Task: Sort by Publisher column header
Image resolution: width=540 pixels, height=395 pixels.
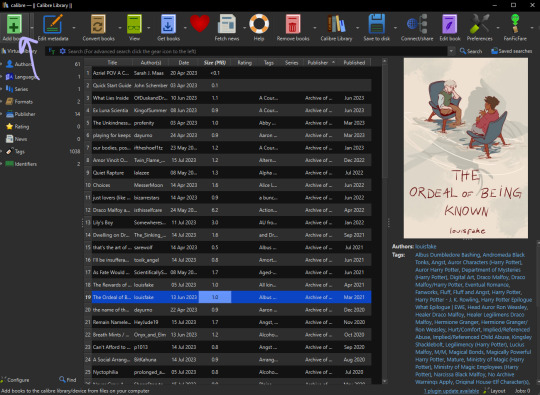Action: (321, 62)
